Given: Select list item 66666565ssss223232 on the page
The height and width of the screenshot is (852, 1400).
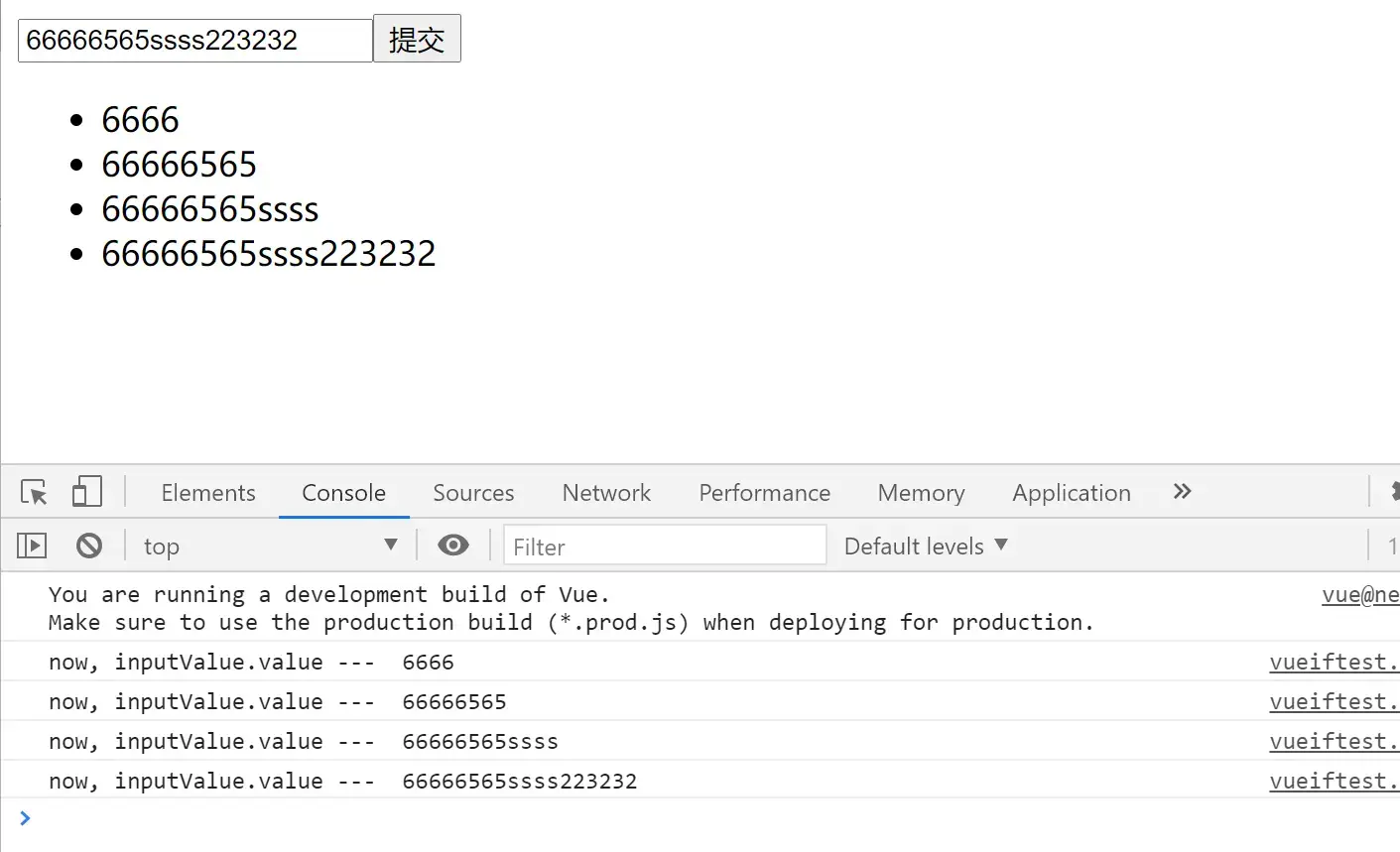Looking at the screenshot, I should coord(269,254).
